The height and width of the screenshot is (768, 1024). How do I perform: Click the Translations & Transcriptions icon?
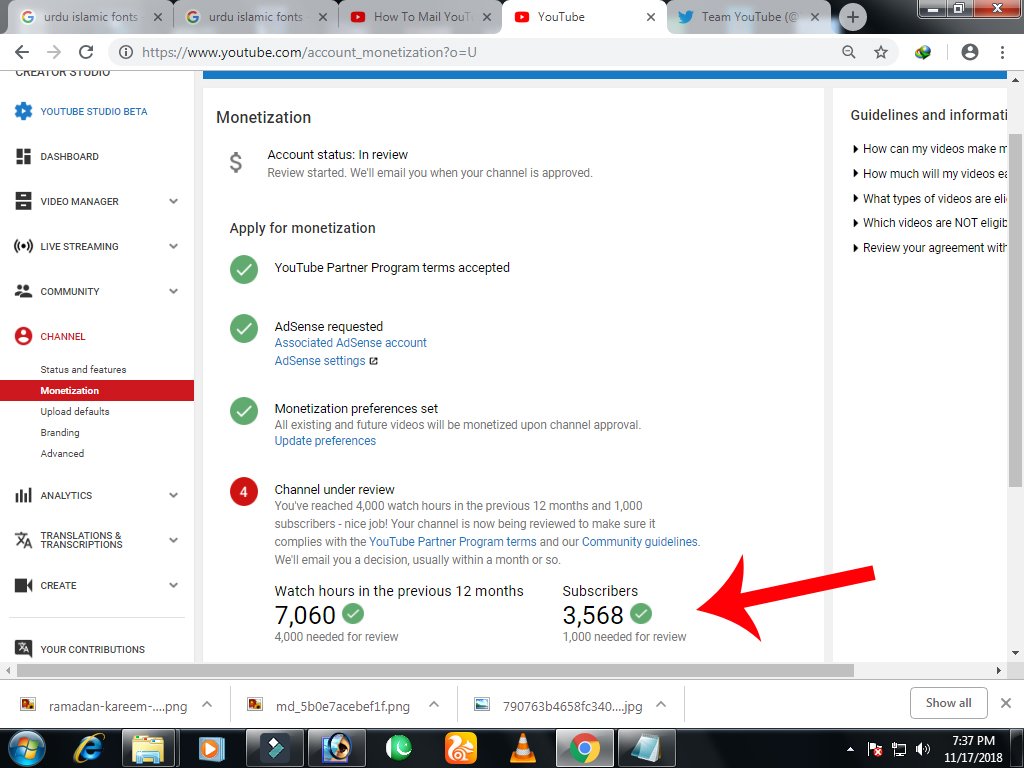click(24, 540)
